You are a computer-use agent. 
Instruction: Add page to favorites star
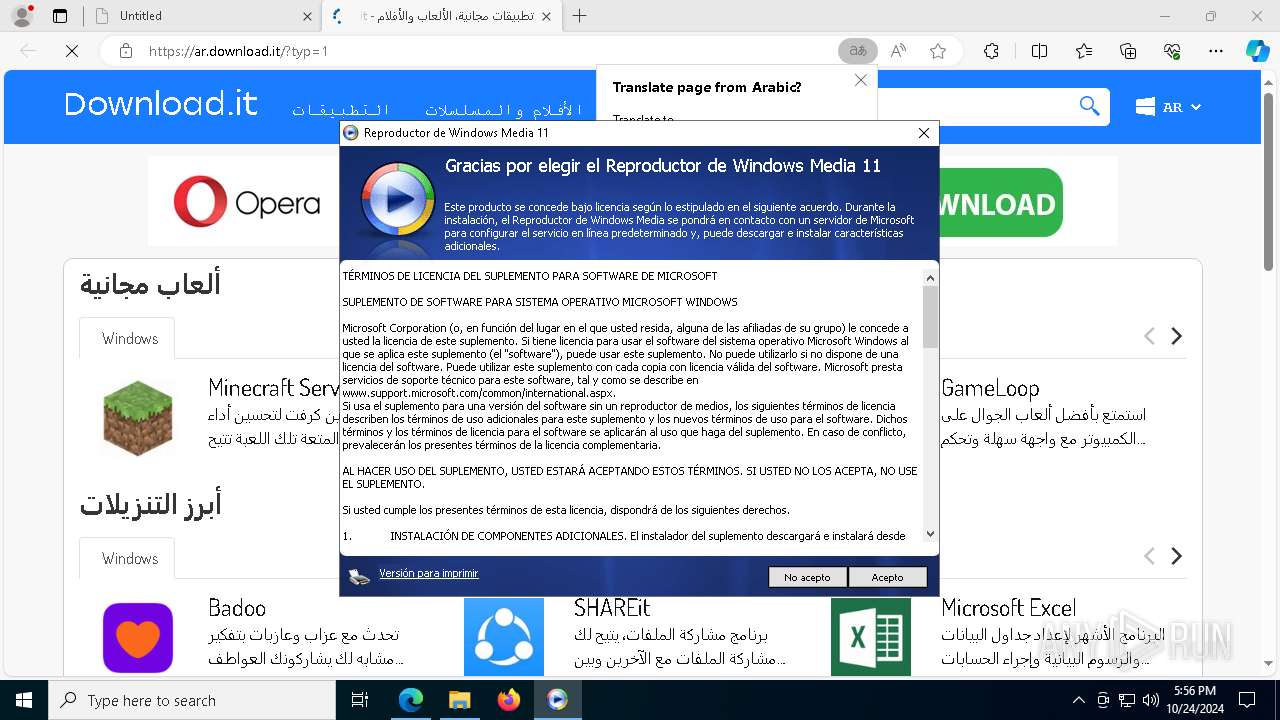pyautogui.click(x=938, y=51)
